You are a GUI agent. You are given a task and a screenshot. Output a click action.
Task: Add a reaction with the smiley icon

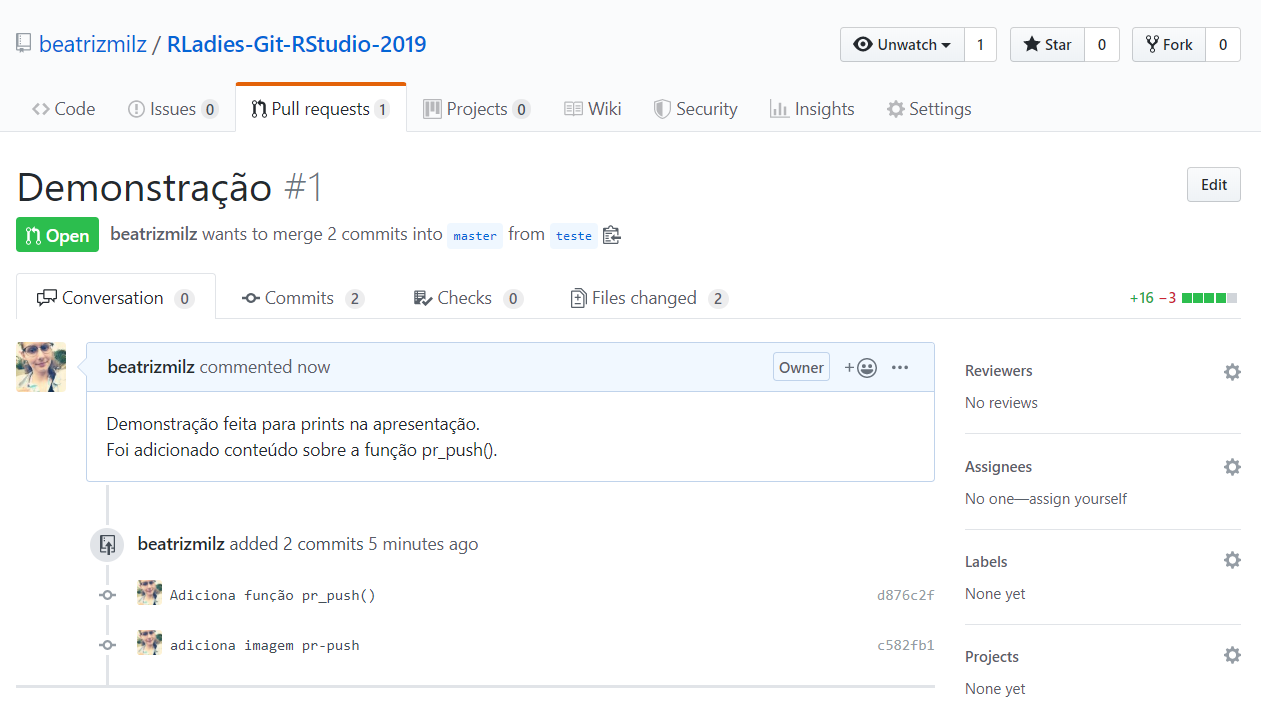pyautogui.click(x=860, y=367)
